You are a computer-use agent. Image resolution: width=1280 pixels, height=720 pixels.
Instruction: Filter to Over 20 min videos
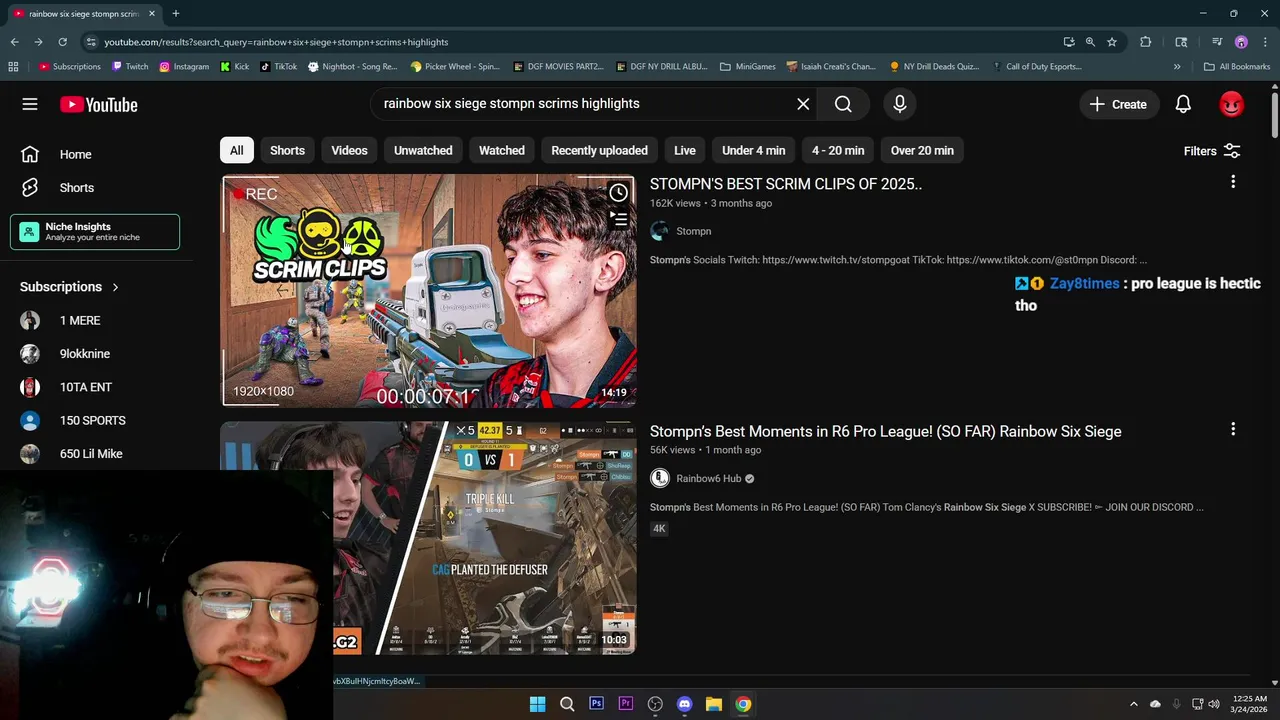[922, 150]
